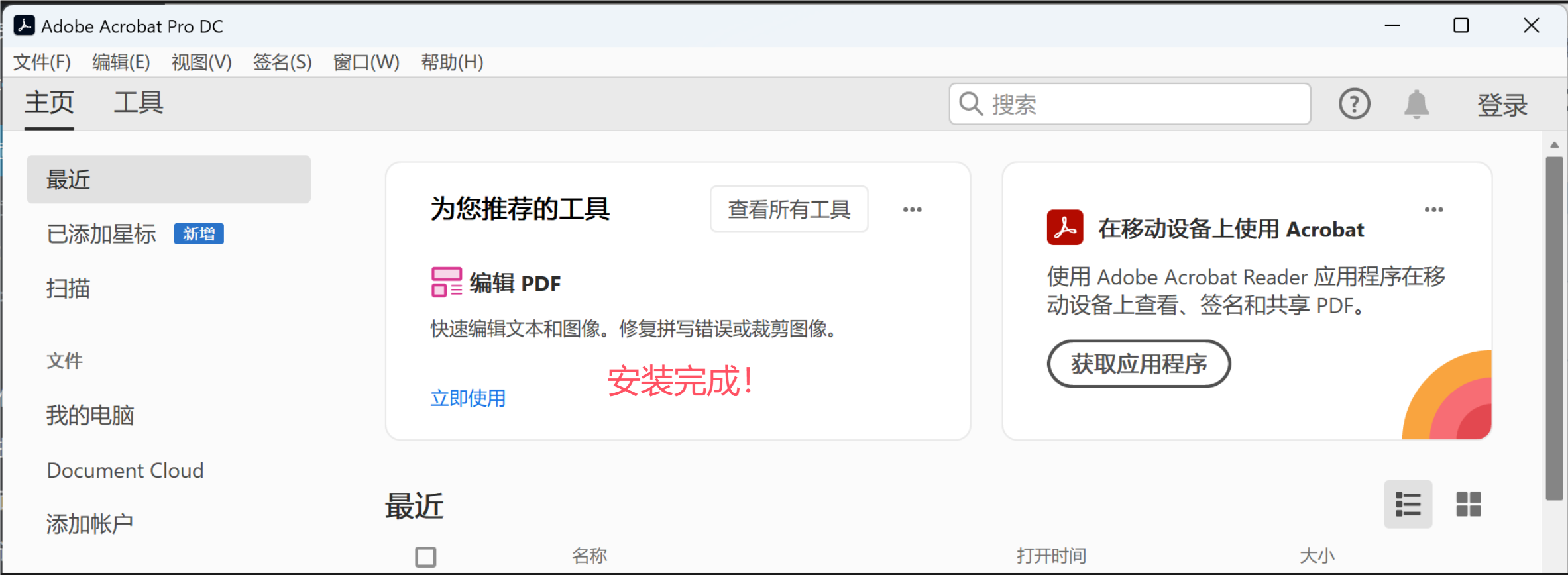Minimize the Acrobat window
1568x575 pixels.
tap(1392, 26)
